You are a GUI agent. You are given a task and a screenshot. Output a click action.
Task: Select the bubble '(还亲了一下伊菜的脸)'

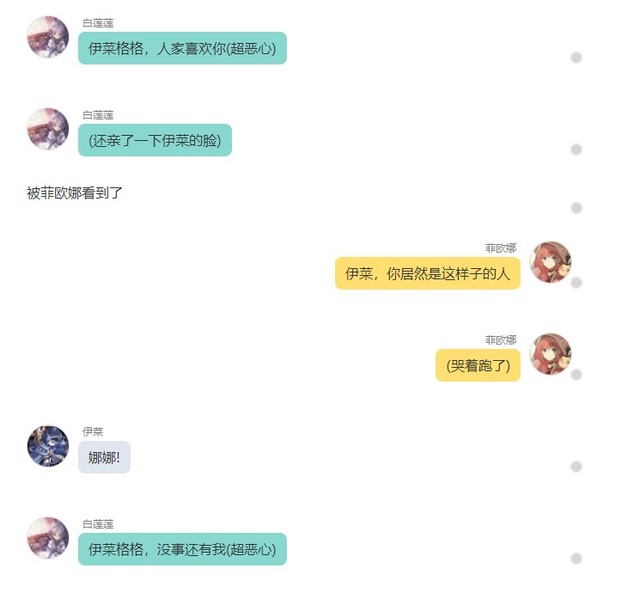tap(155, 140)
